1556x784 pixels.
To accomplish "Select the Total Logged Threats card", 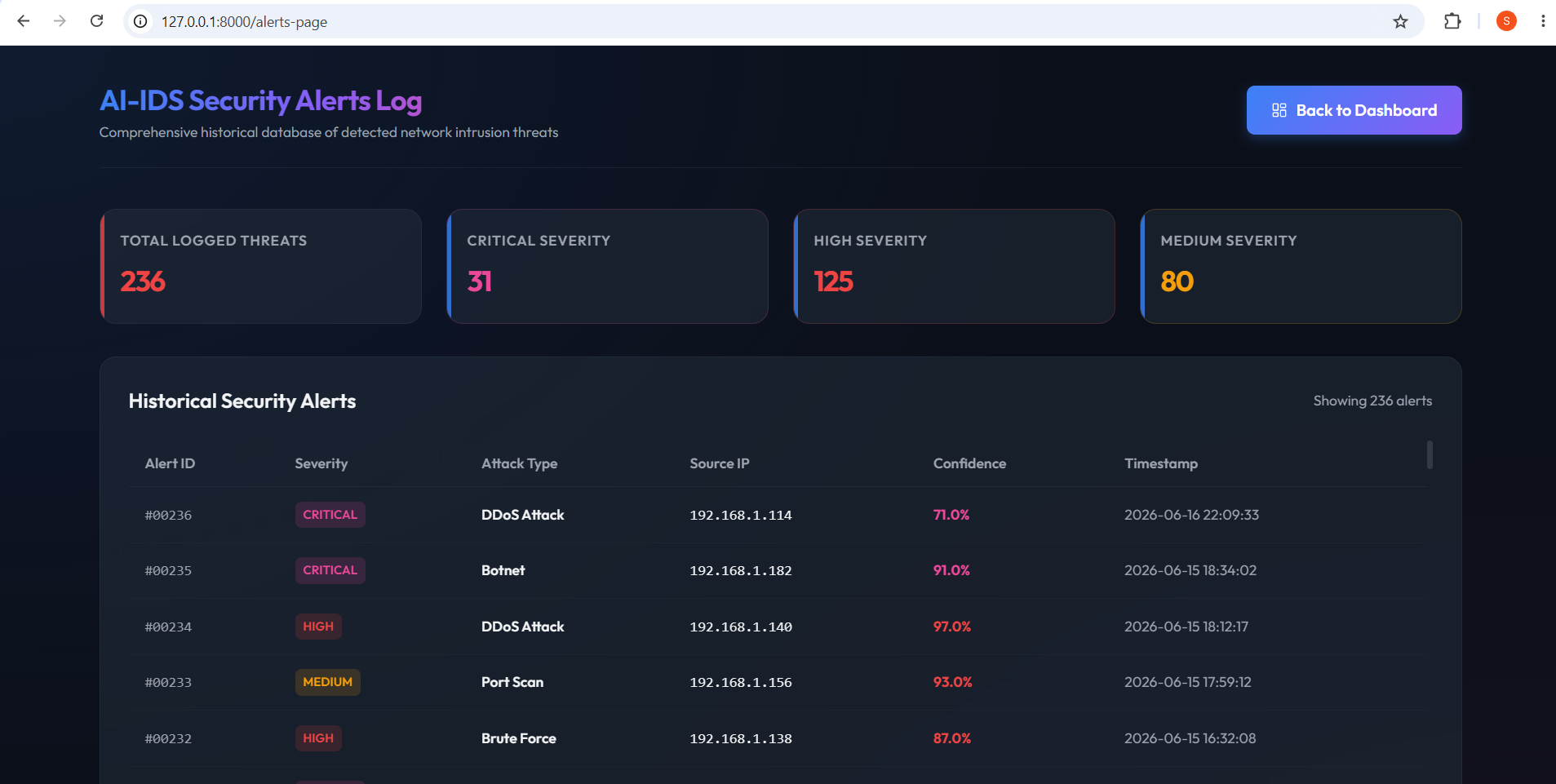I will [x=260, y=266].
